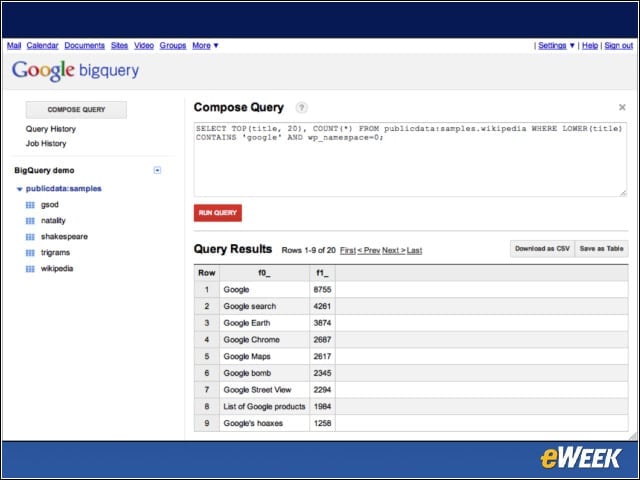Open the Video link

[144, 45]
